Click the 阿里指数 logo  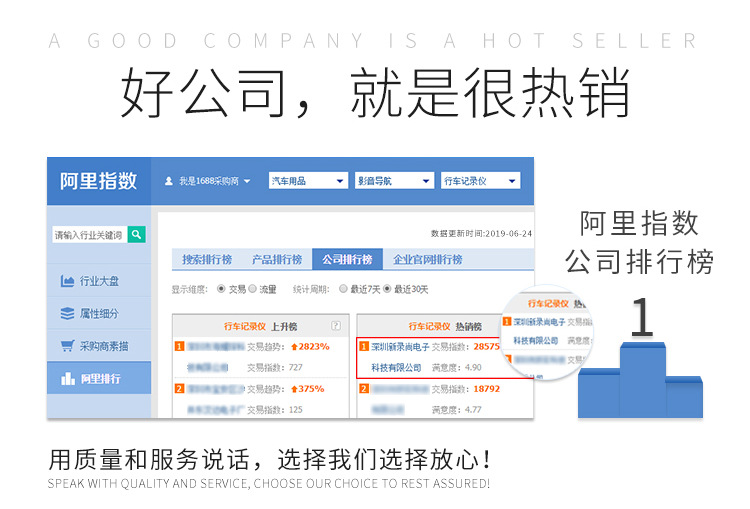pos(98,181)
